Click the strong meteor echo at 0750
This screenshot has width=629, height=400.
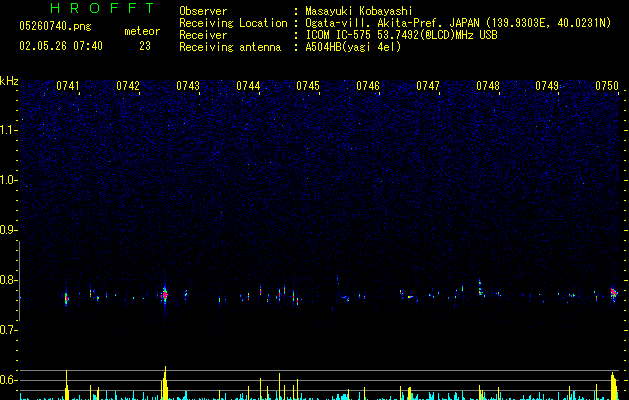[614, 294]
